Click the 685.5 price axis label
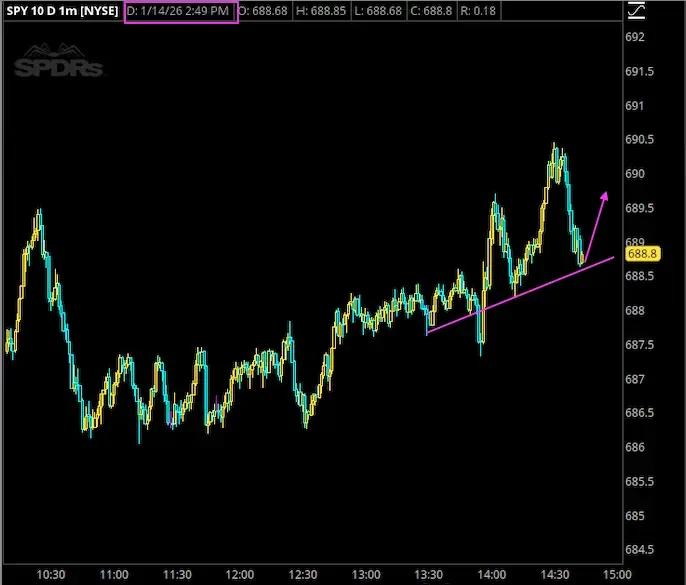686x585 pixels. (x=639, y=481)
